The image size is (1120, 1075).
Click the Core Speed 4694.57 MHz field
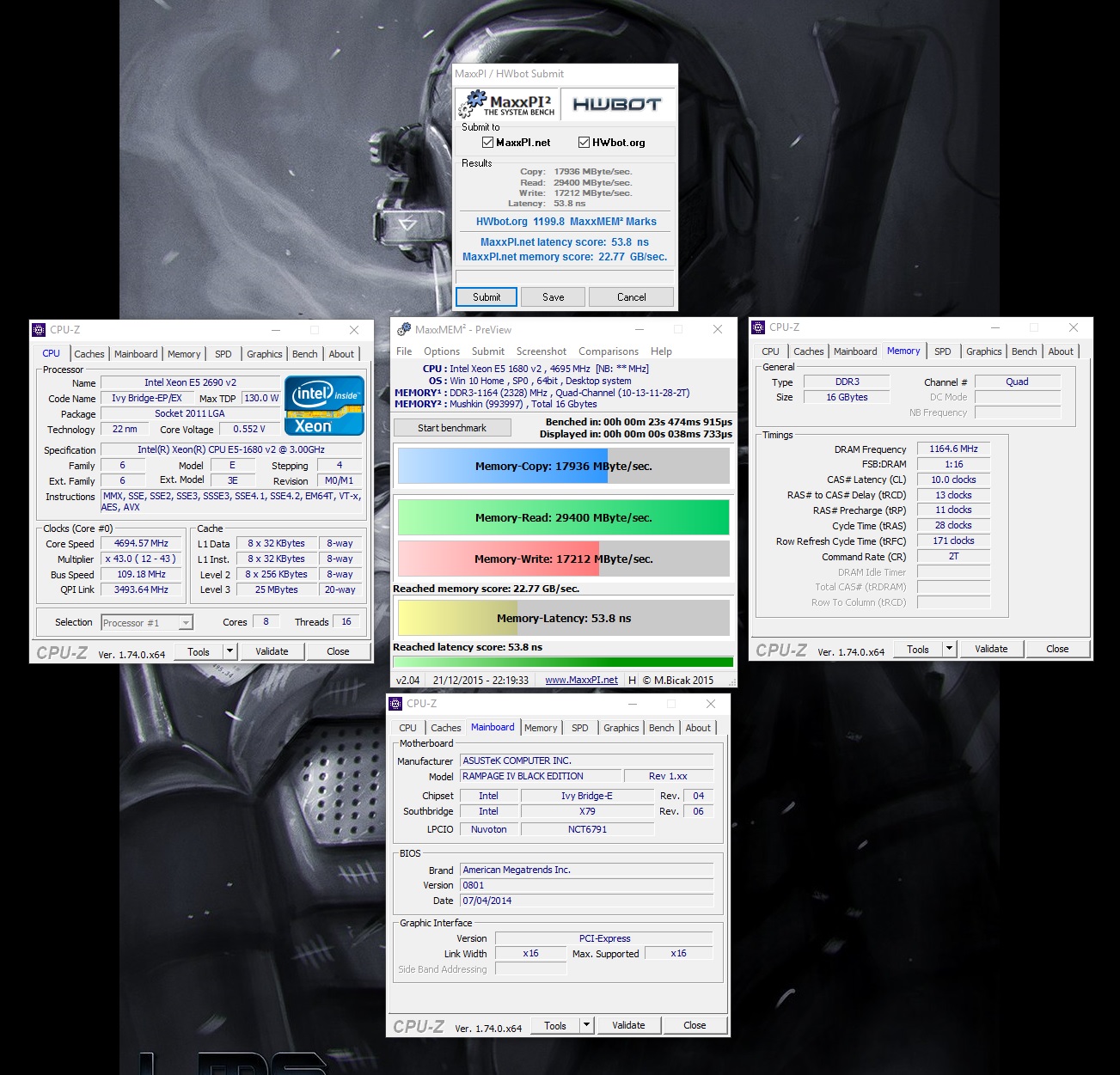141,543
